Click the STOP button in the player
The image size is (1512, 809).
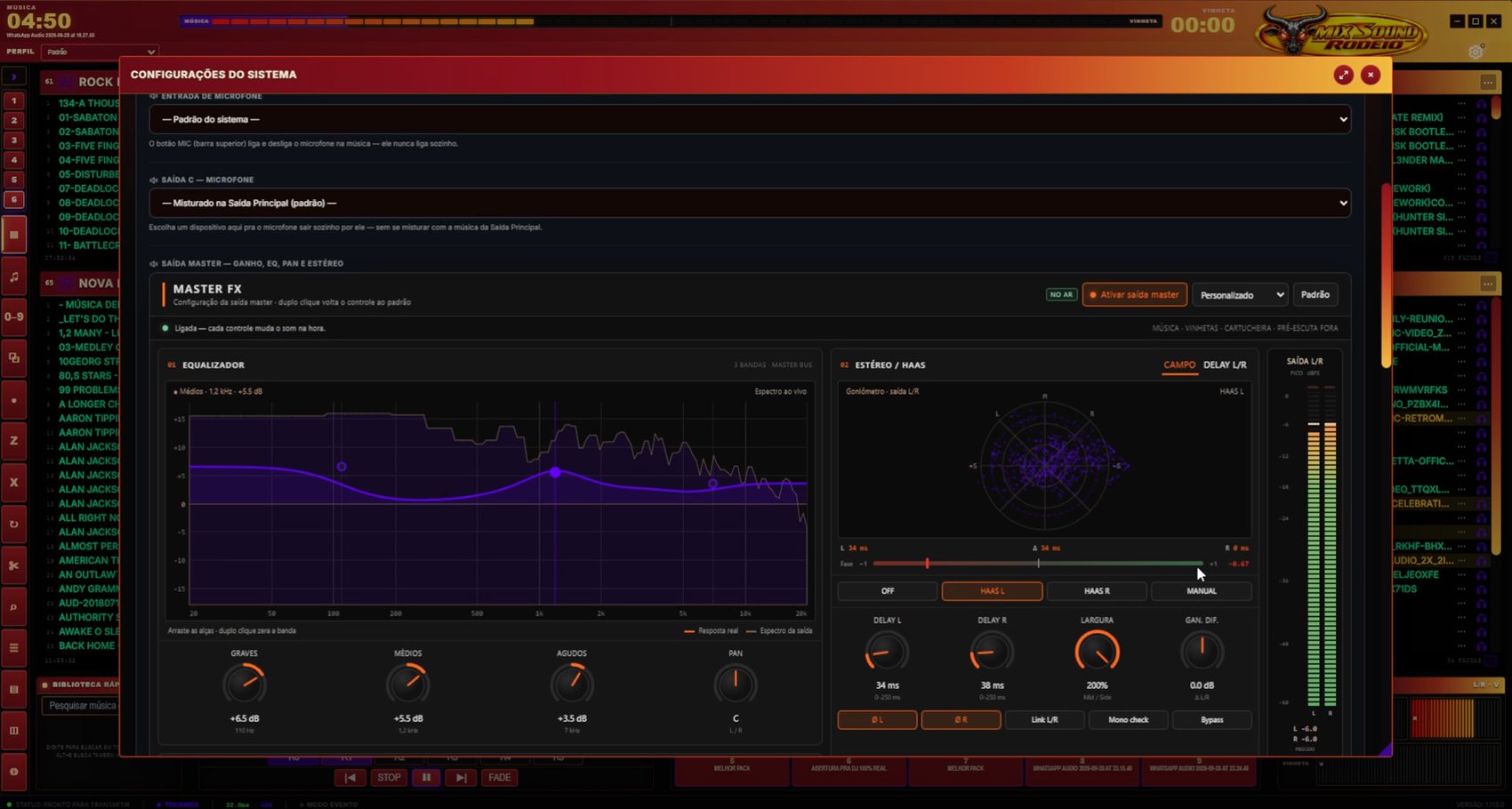click(x=389, y=777)
